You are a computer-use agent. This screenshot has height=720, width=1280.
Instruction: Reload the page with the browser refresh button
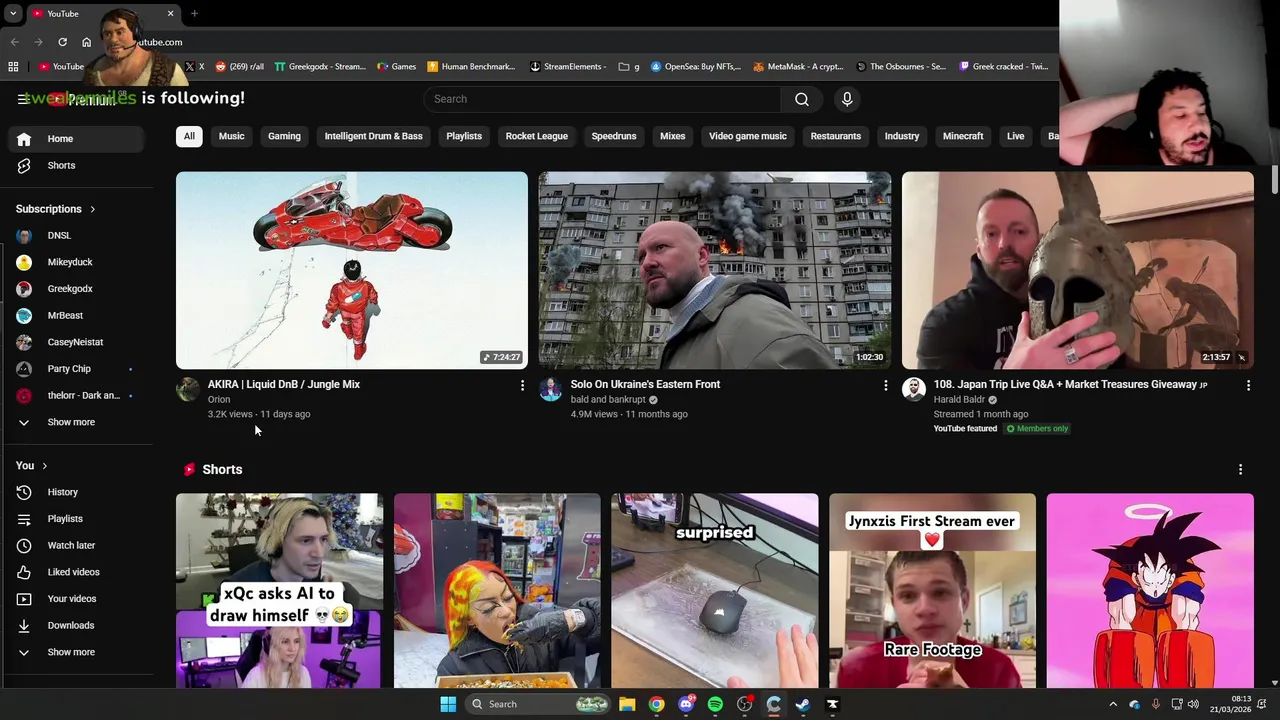click(62, 42)
